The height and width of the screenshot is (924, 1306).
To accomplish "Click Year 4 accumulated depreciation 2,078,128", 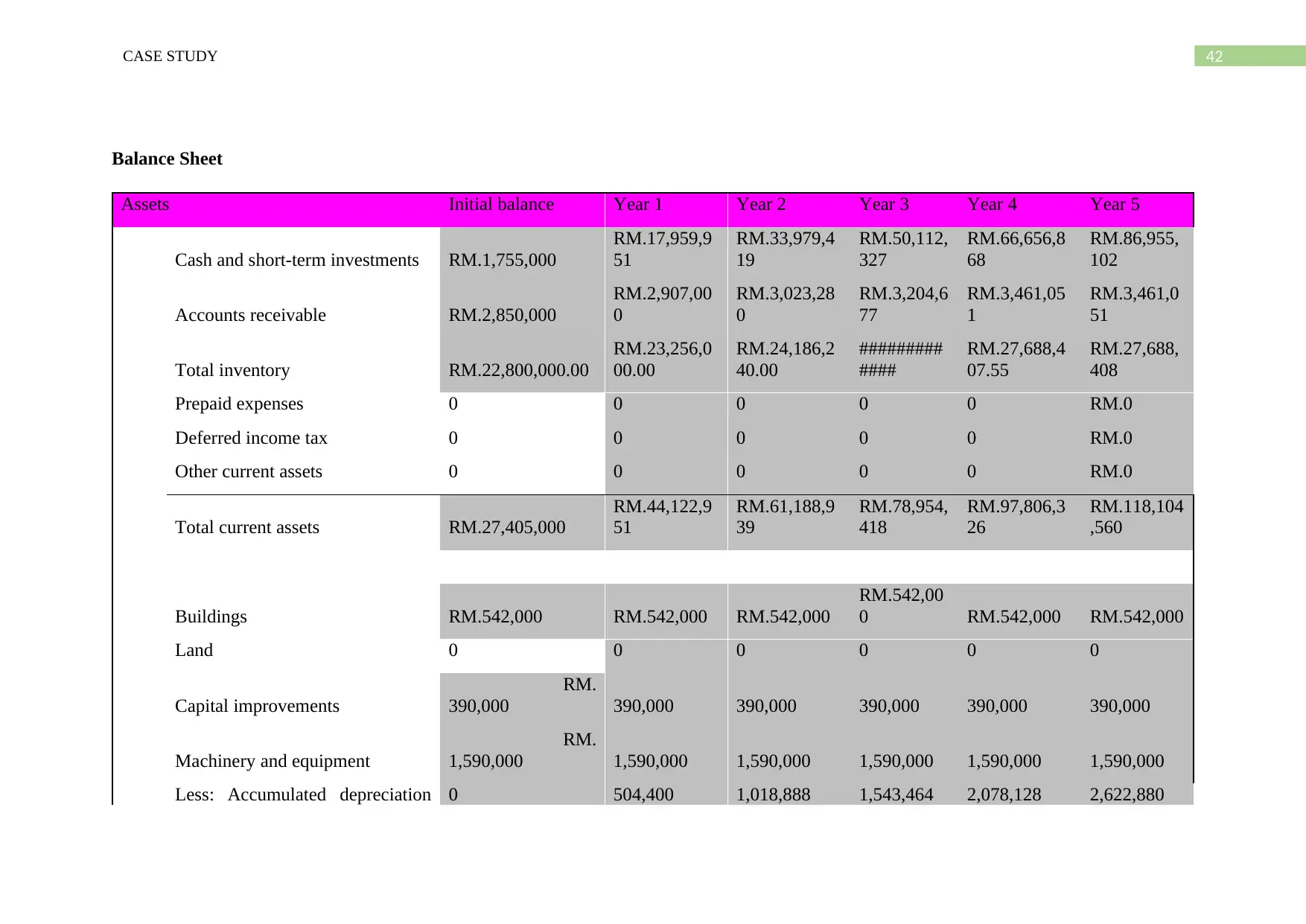I will pos(1004,794).
